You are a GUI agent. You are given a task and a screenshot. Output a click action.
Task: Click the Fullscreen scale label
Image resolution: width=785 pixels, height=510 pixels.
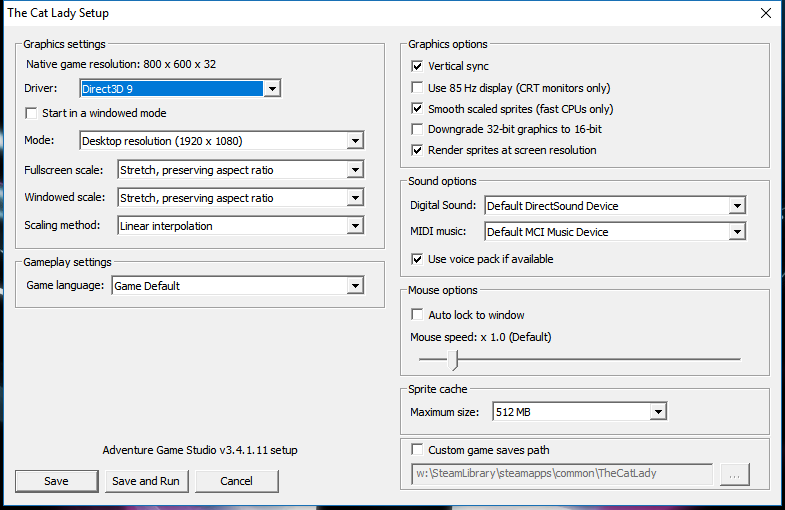point(64,170)
